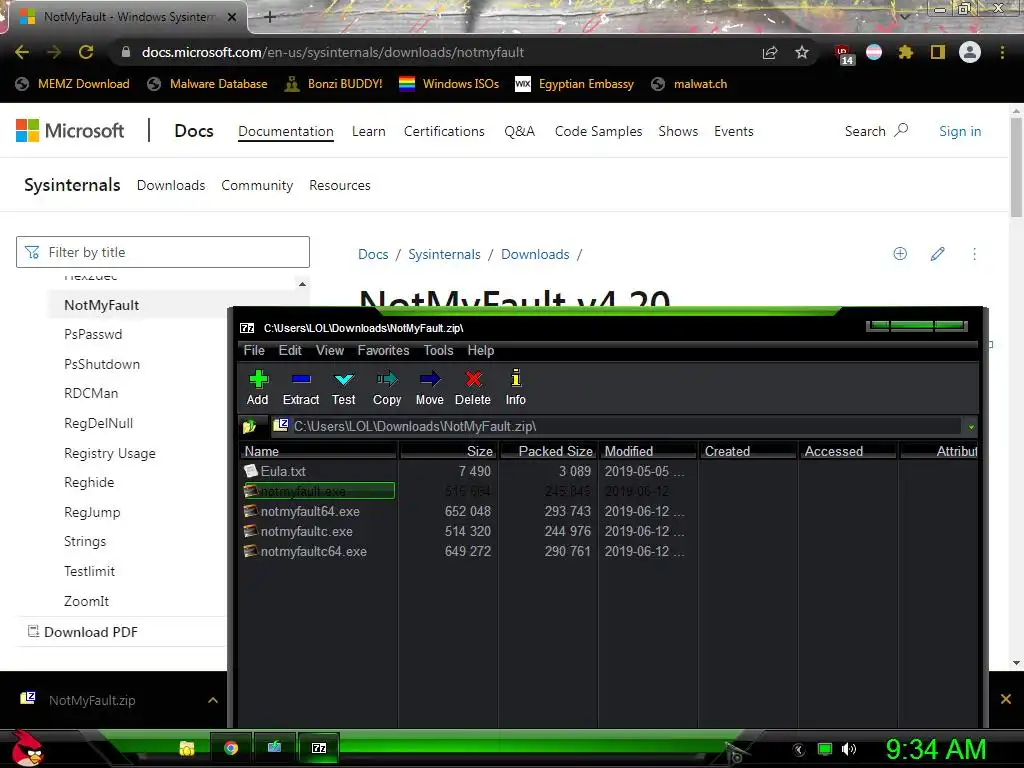Open the Favorites menu in 7-Zip

pyautogui.click(x=383, y=351)
